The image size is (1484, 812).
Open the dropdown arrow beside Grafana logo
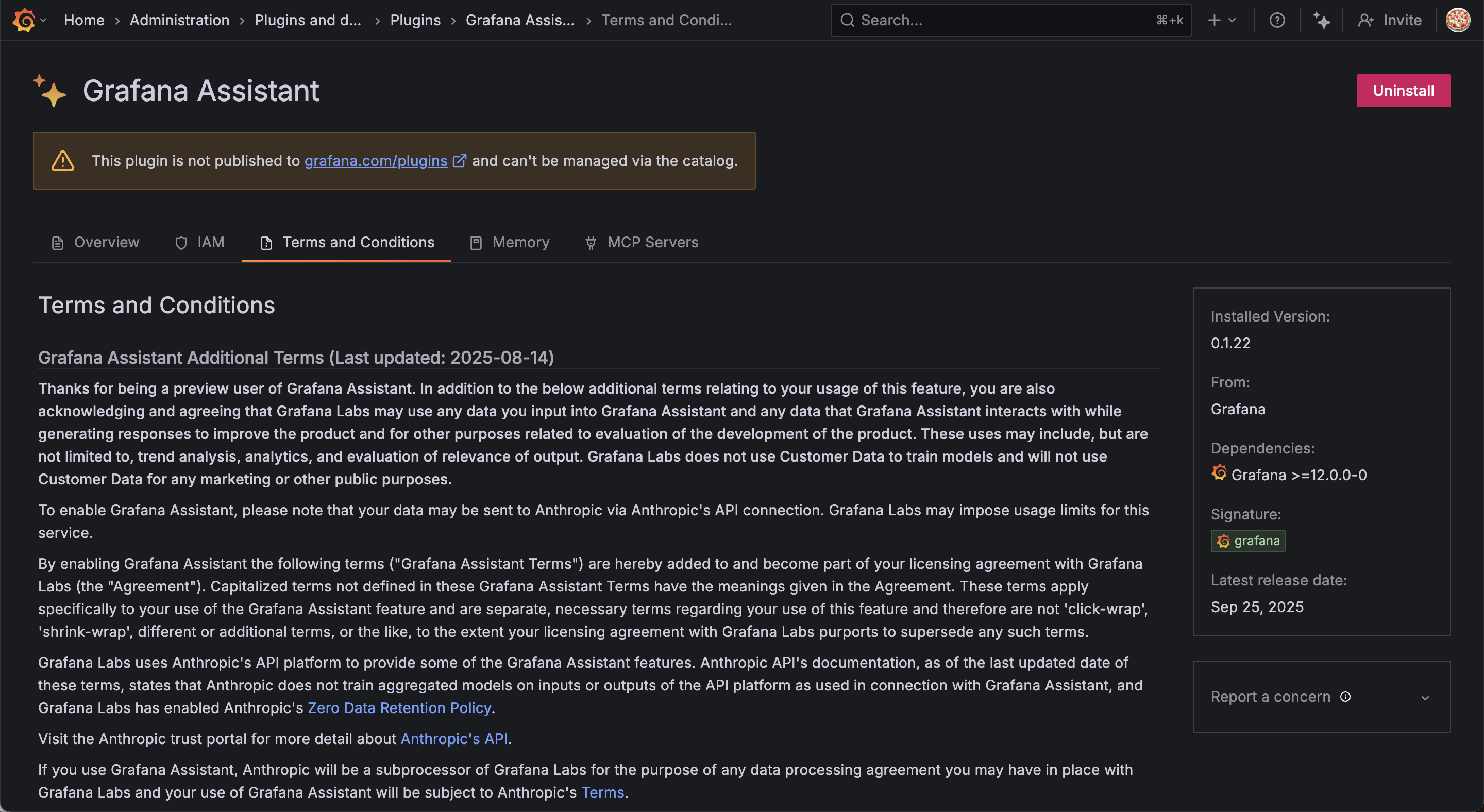[44, 20]
